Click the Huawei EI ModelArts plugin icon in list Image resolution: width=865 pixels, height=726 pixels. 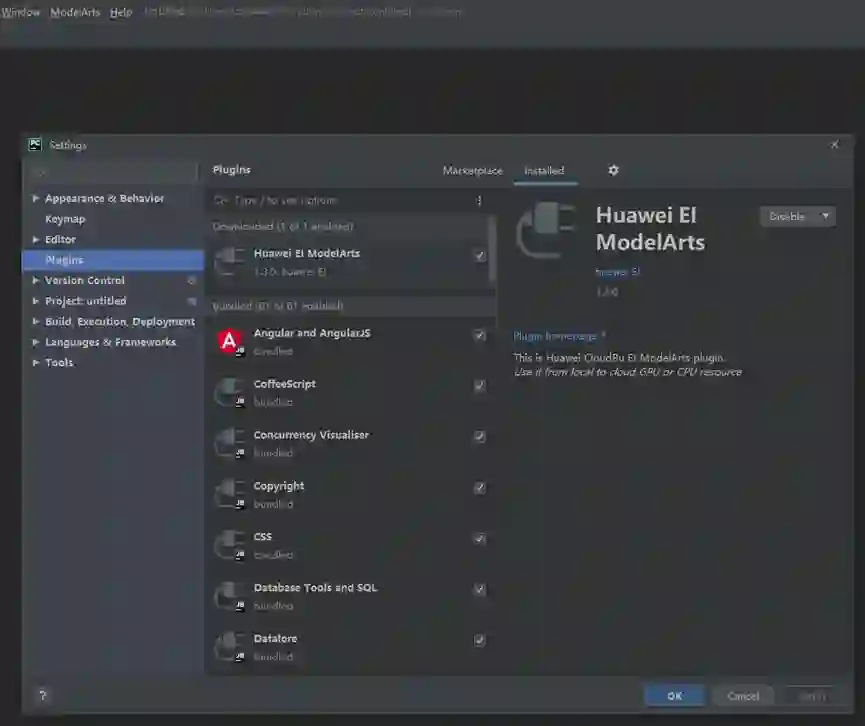230,261
